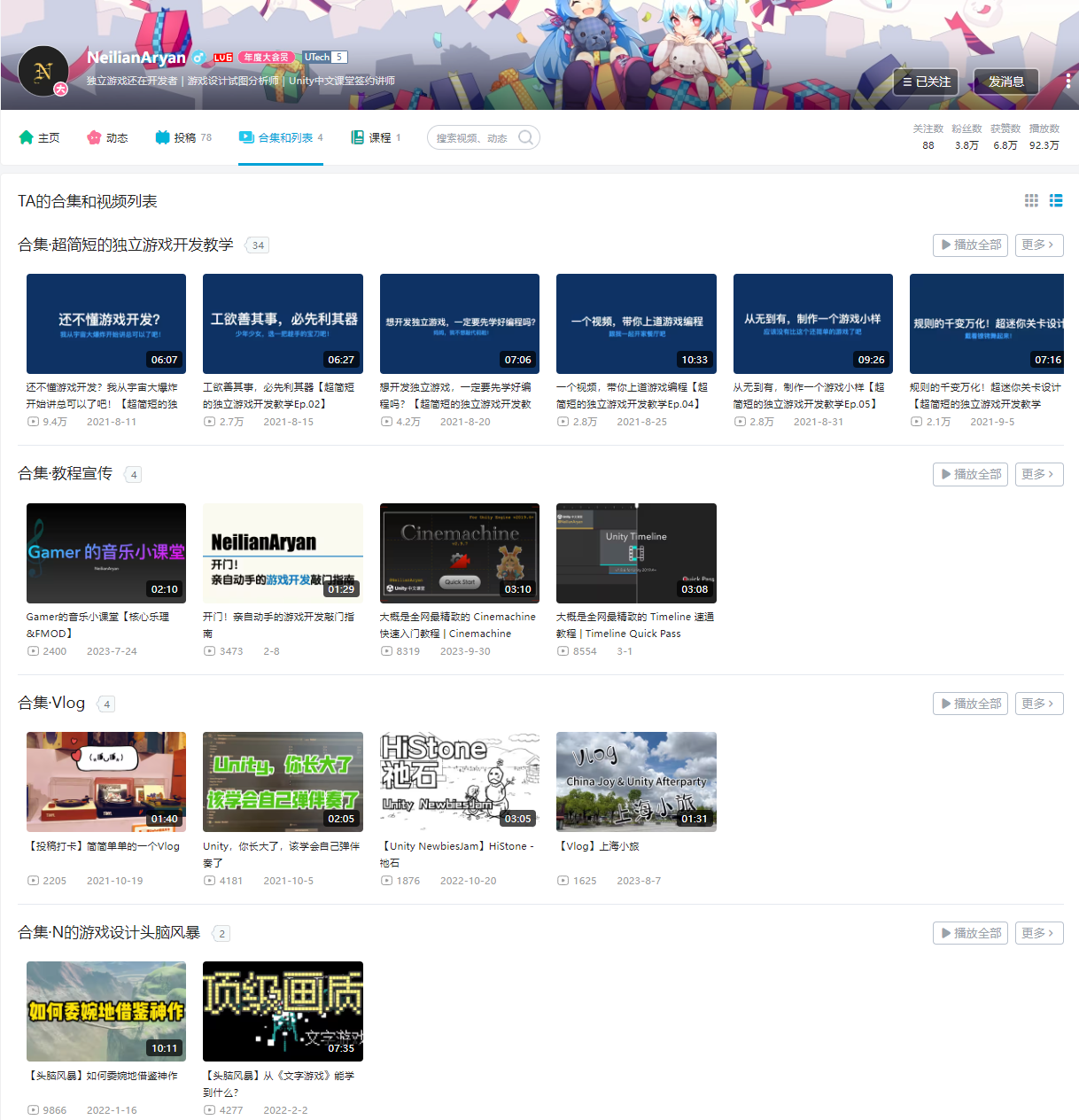Open thumbnail 一个视频，带你上道游戏编程
1079x1120 pixels.
click(x=636, y=323)
